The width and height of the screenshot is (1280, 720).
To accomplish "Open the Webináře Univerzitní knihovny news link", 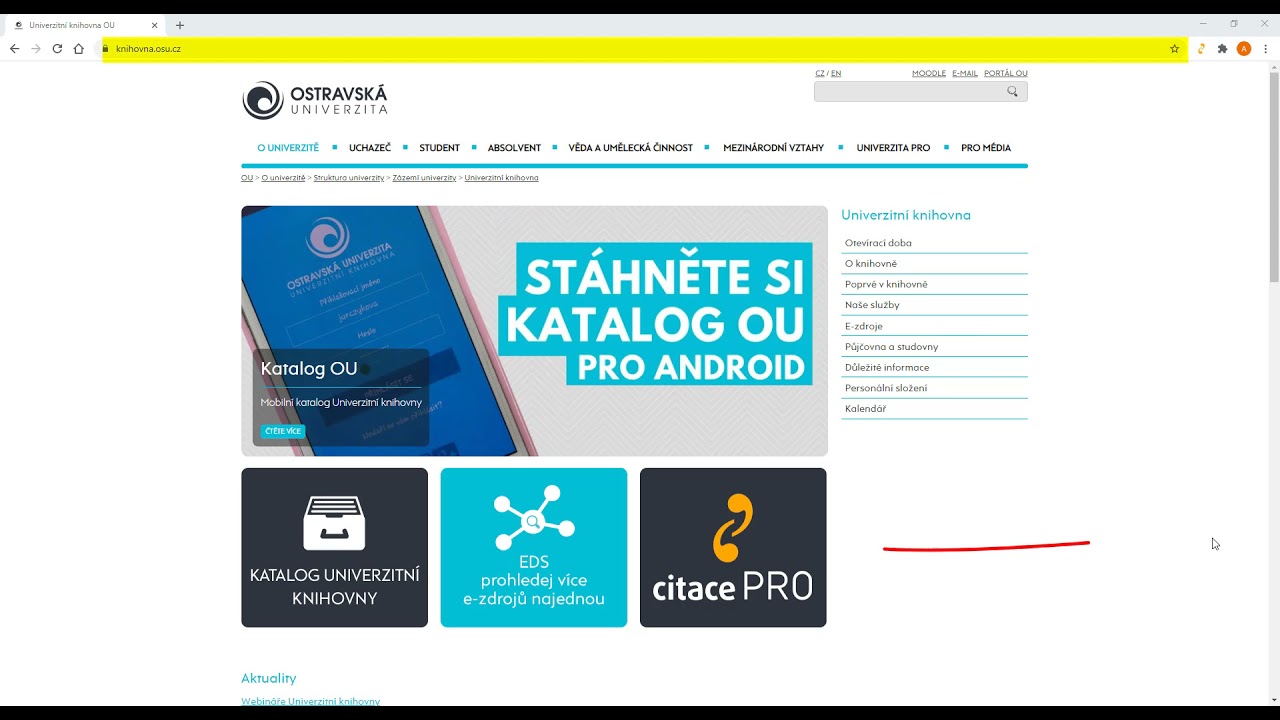I will (311, 701).
